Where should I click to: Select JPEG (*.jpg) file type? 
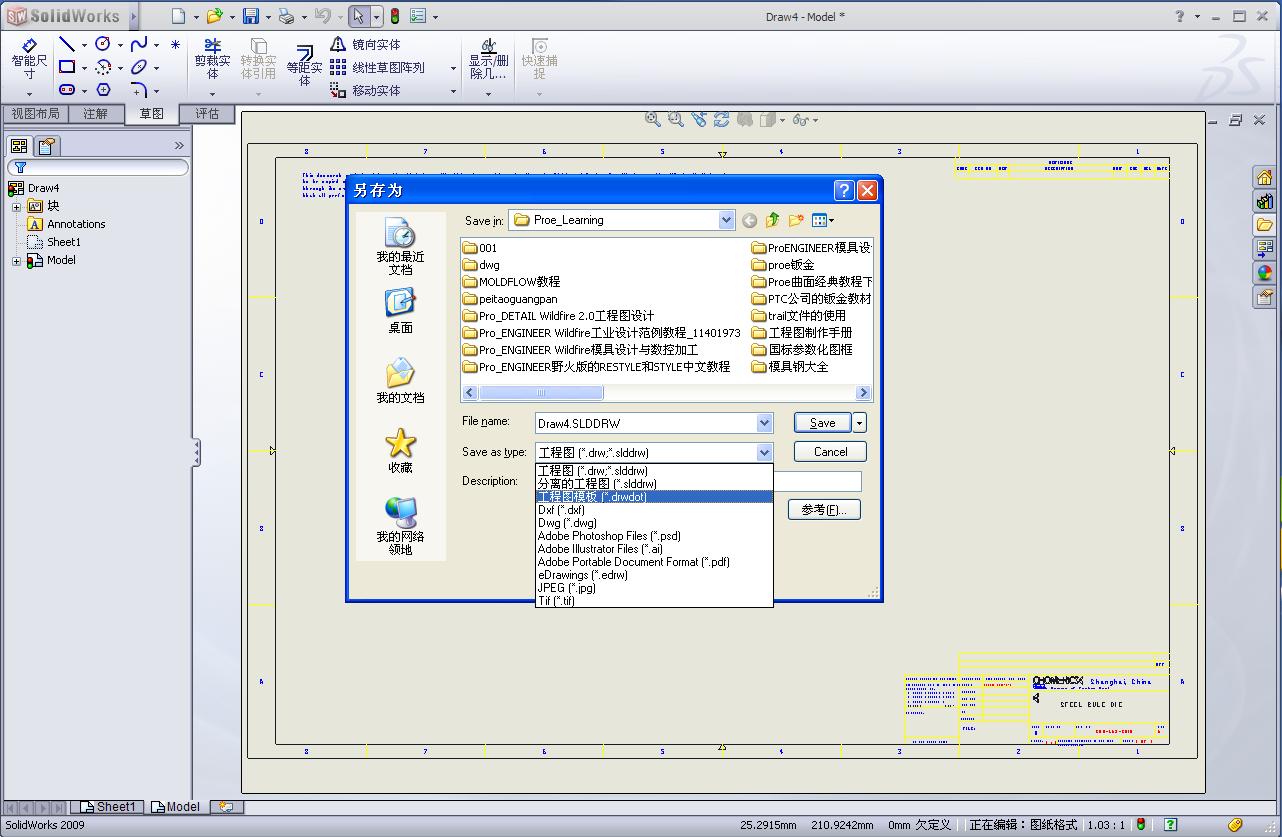tap(654, 588)
